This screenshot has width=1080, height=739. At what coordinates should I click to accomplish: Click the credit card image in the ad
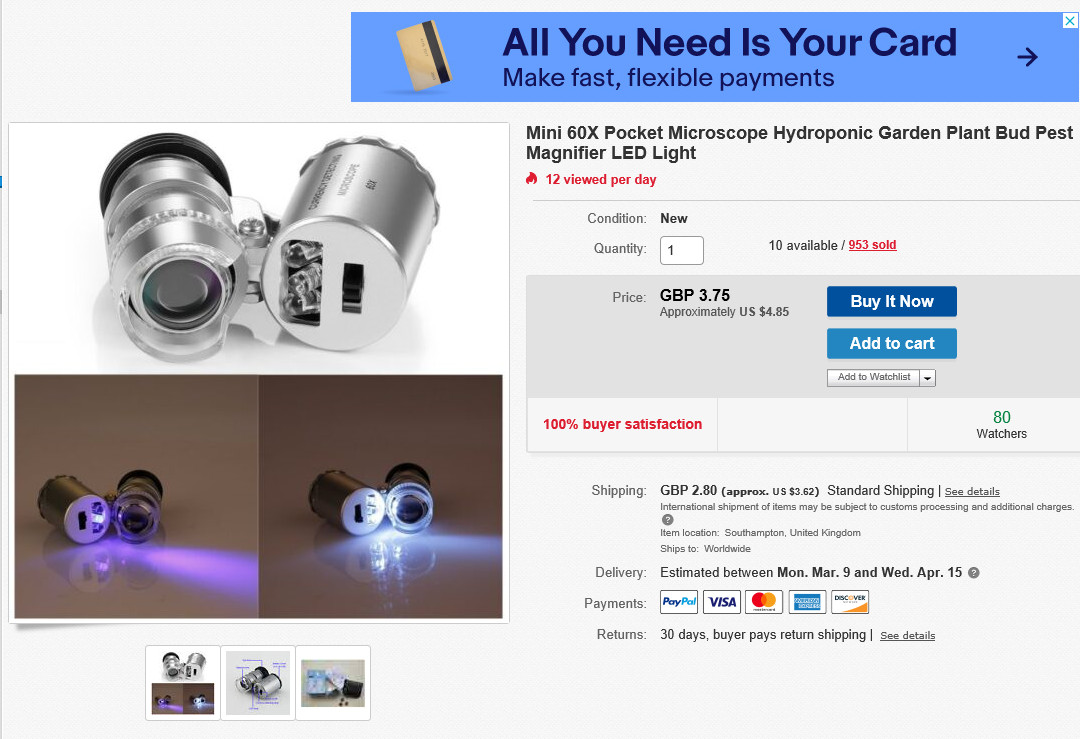pyautogui.click(x=424, y=56)
